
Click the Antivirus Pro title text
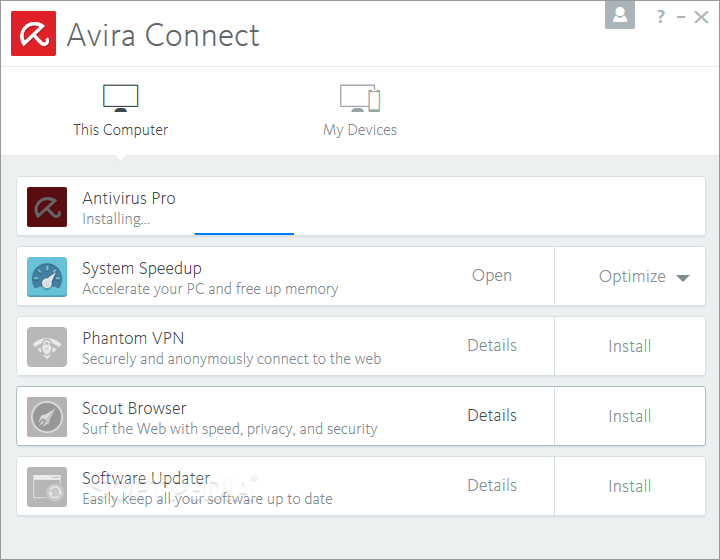pyautogui.click(x=129, y=198)
